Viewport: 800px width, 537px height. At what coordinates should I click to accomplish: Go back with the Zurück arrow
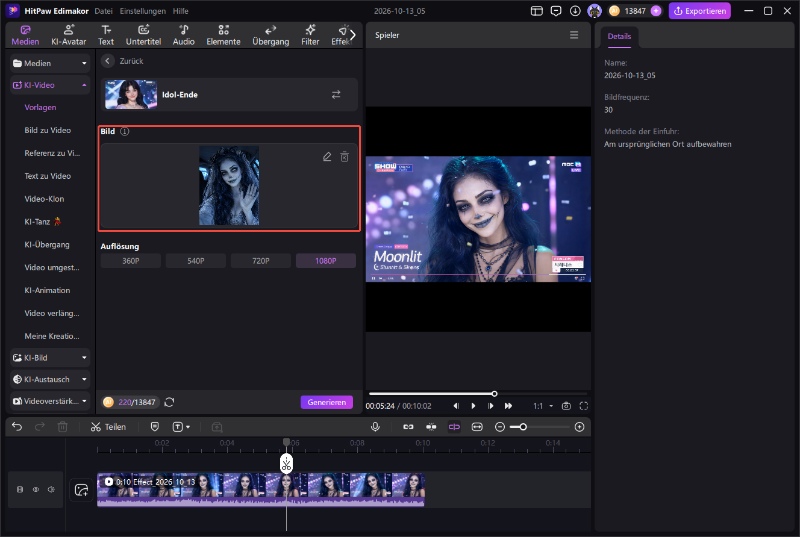(107, 61)
